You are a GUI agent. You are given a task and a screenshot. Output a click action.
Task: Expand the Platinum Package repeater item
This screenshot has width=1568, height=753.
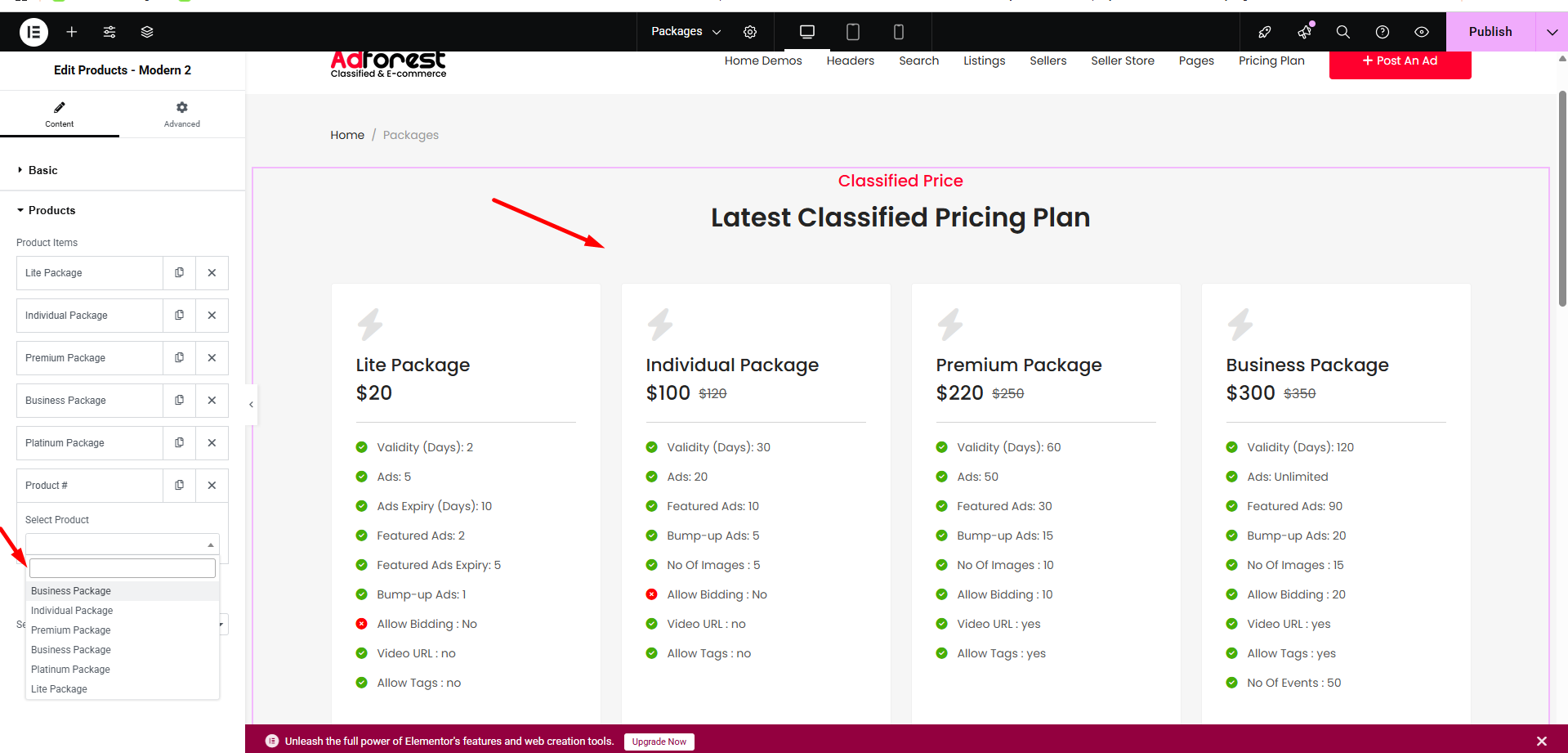(90, 443)
